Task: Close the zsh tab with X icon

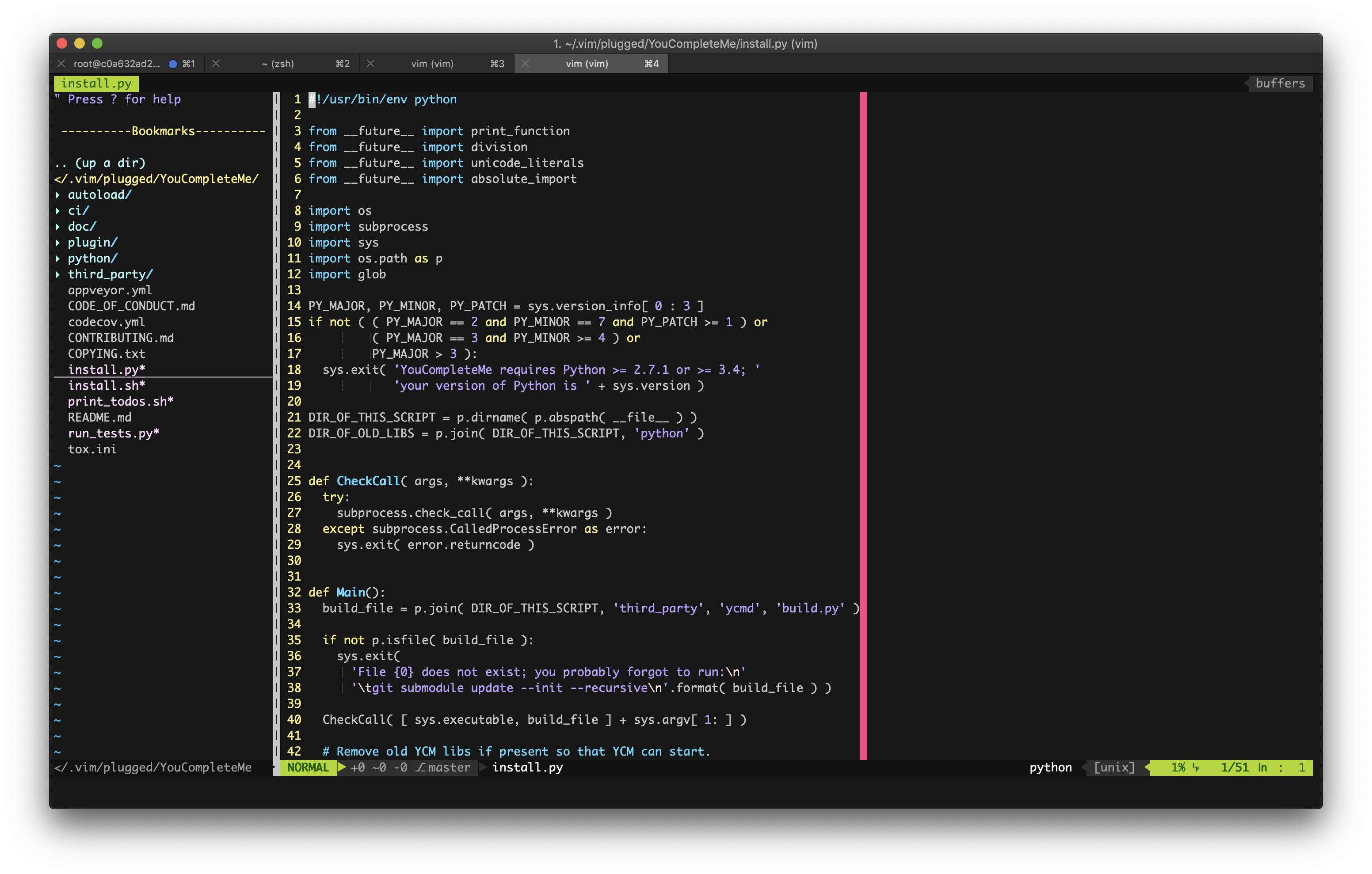Action: [x=216, y=64]
